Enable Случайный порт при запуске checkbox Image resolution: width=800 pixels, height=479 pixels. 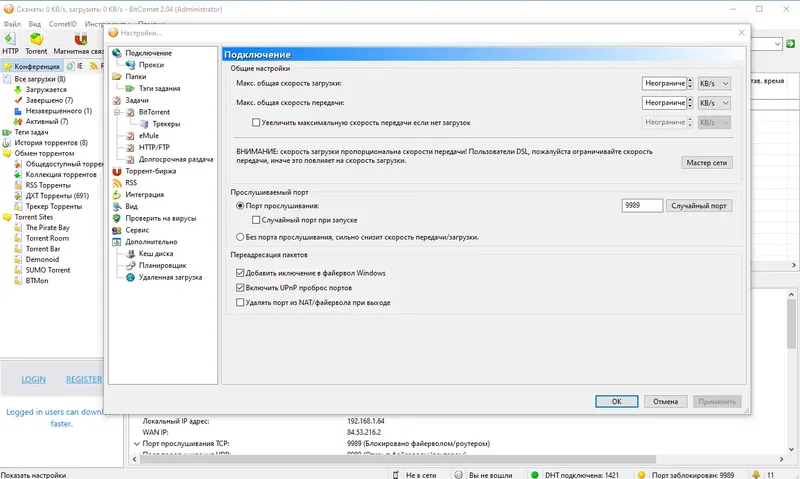(x=256, y=220)
